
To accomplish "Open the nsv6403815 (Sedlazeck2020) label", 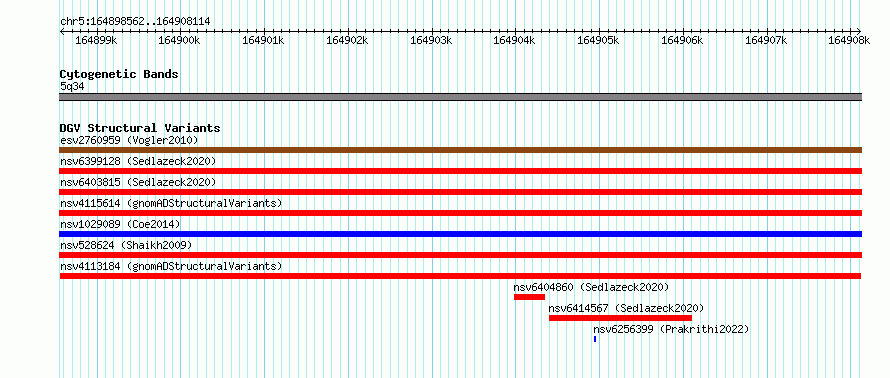I will pos(138,182).
